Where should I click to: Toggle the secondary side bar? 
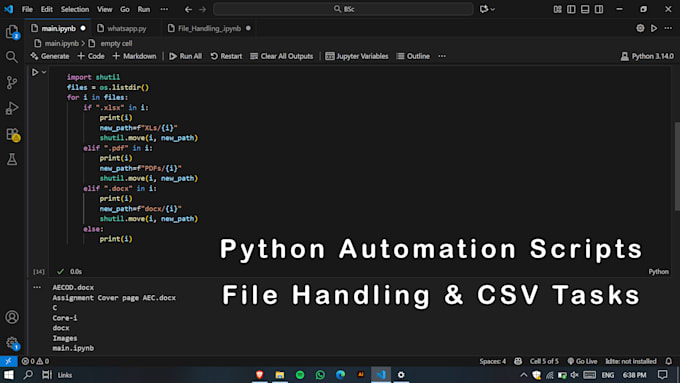point(599,9)
